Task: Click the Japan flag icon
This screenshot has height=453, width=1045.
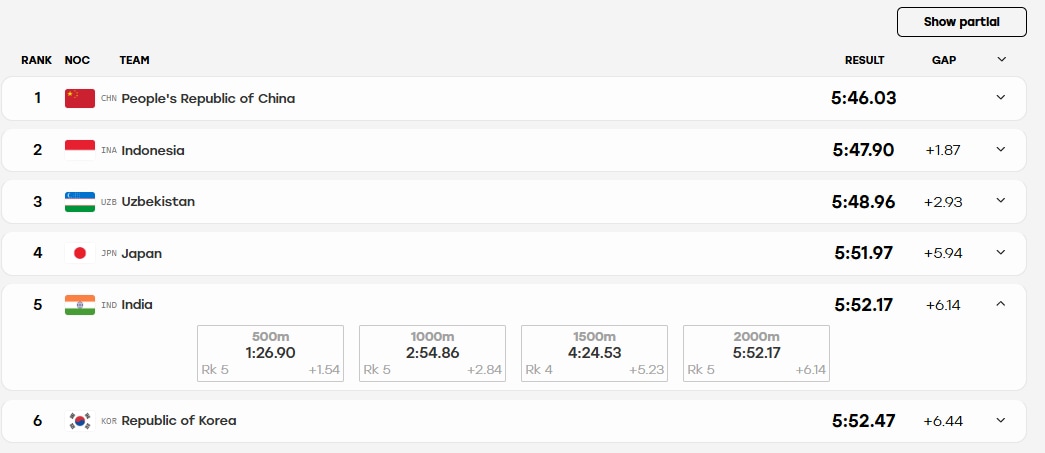Action: click(80, 253)
